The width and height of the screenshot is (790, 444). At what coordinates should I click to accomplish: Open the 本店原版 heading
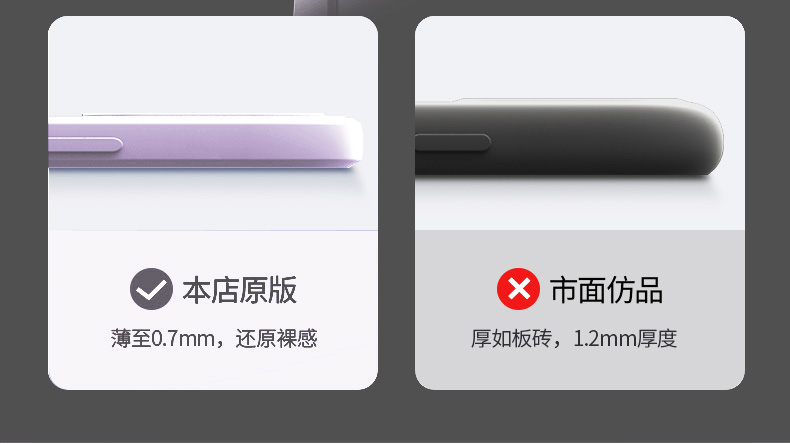pyautogui.click(x=239, y=290)
